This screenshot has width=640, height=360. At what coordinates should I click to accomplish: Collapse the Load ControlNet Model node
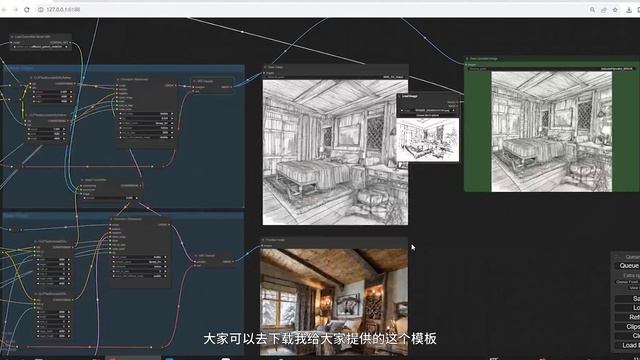12,36
